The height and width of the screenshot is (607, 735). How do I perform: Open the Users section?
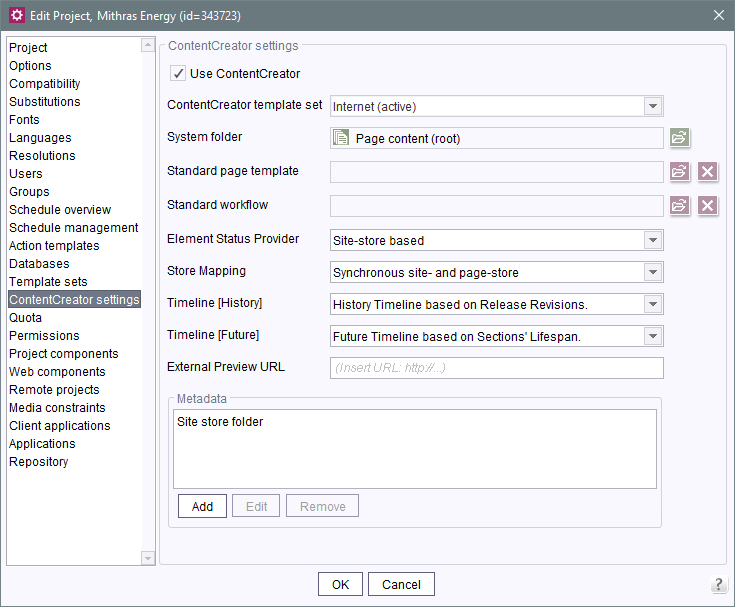(25, 173)
